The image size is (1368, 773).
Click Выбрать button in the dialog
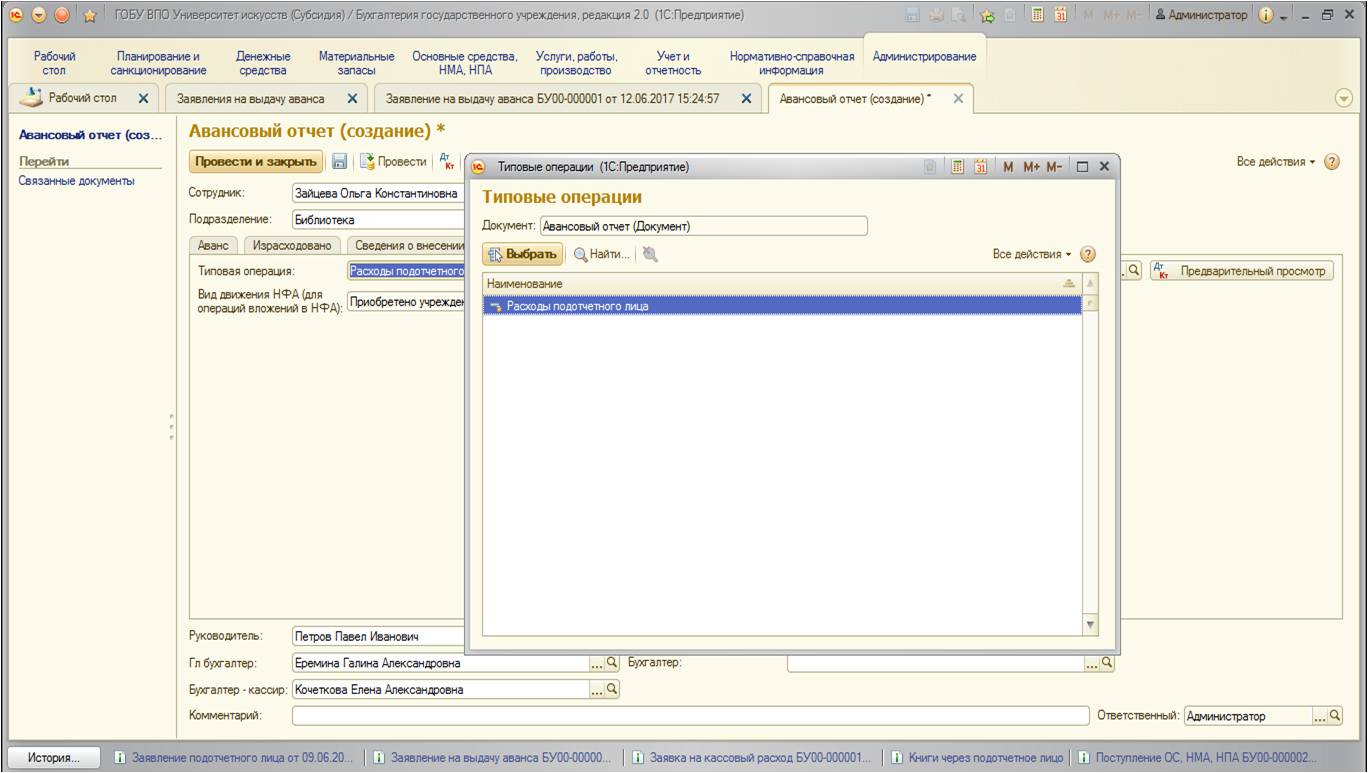pos(523,254)
